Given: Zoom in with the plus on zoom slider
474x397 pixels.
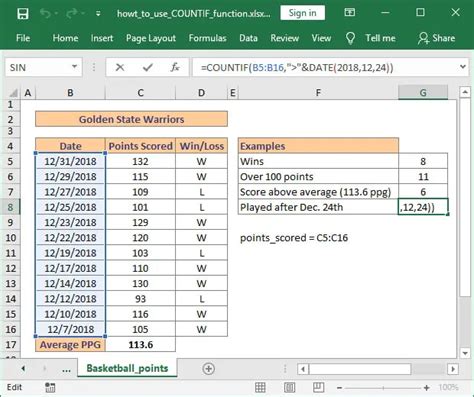Looking at the screenshot, I should coord(426,388).
